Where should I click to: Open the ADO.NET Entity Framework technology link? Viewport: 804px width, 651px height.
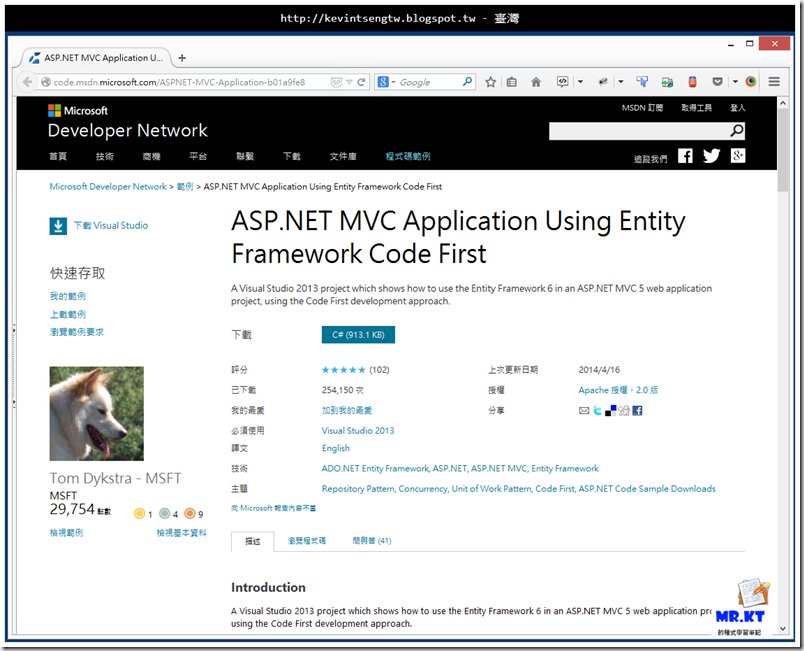[375, 469]
